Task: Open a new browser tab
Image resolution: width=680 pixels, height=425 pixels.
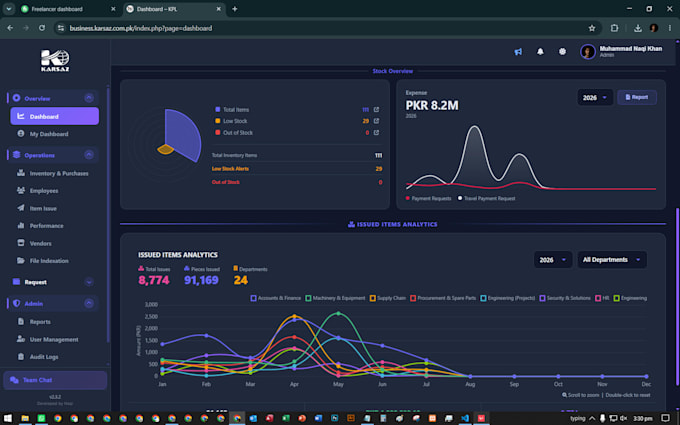Action: click(235, 9)
